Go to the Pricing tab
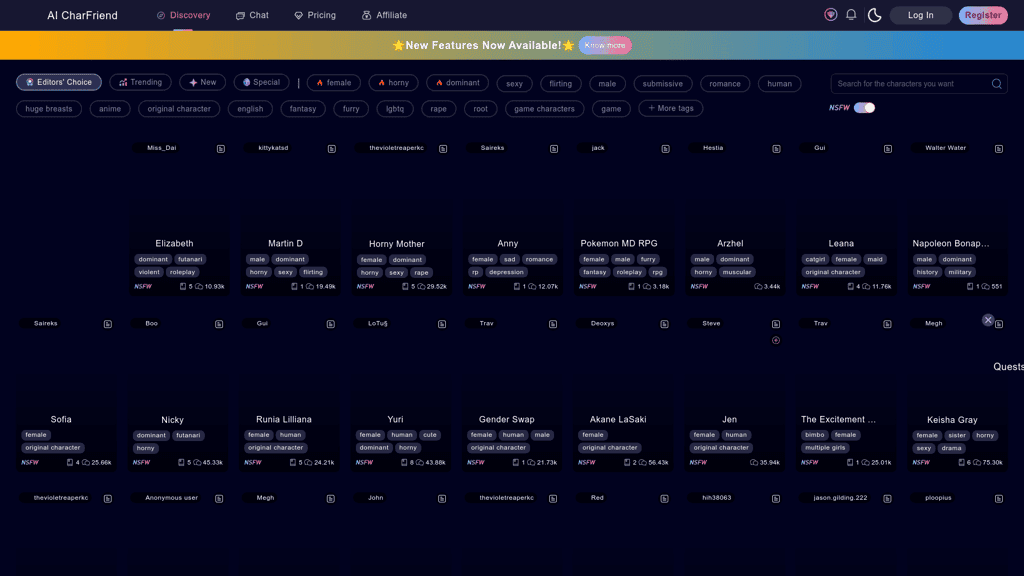1024x576 pixels. point(314,15)
